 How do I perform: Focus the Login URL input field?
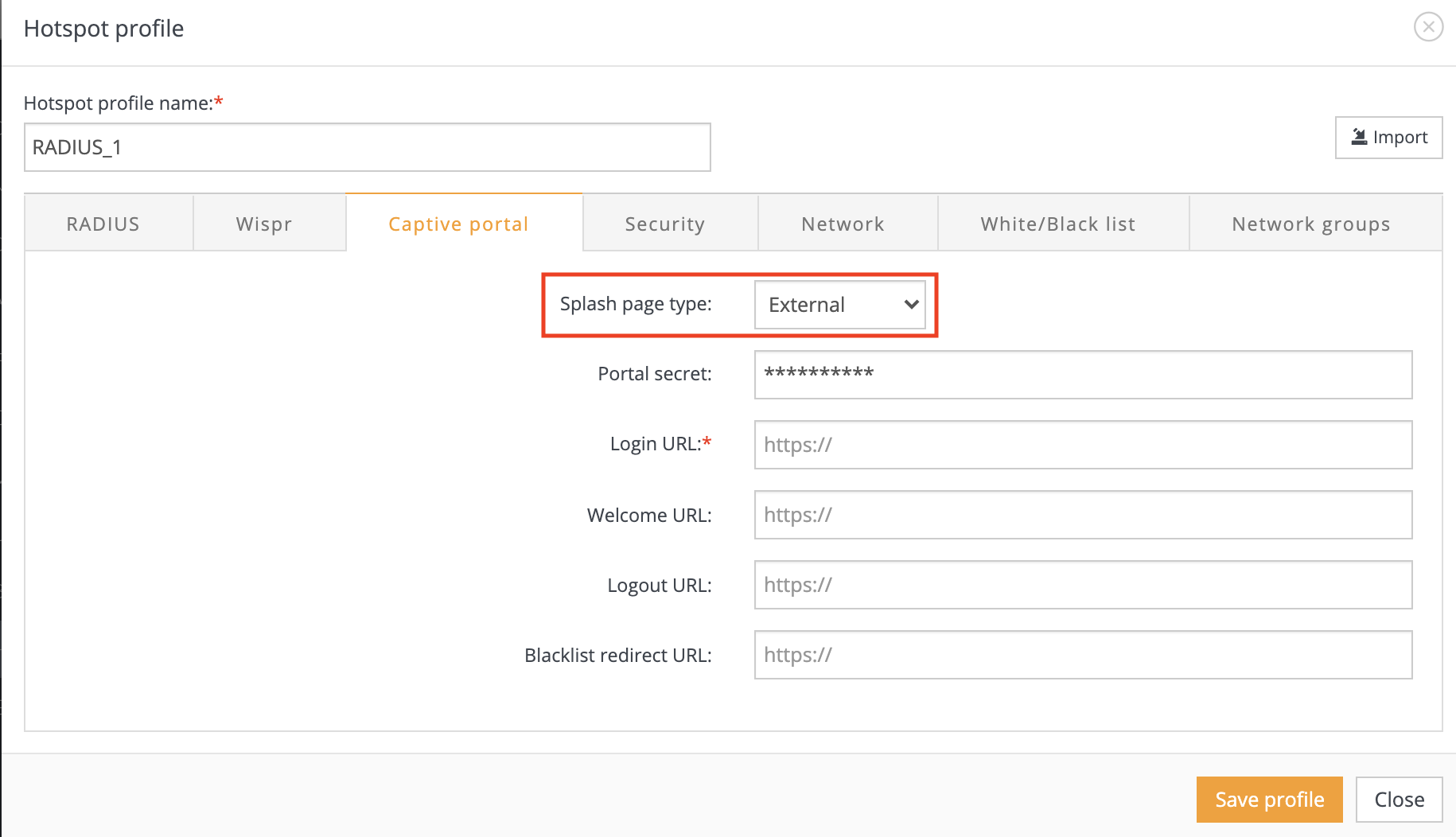click(x=1082, y=445)
